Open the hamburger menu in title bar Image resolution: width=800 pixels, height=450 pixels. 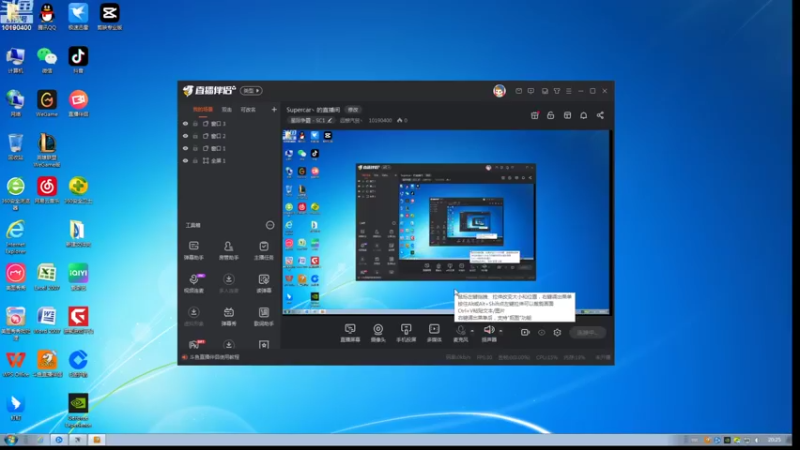pos(569,91)
